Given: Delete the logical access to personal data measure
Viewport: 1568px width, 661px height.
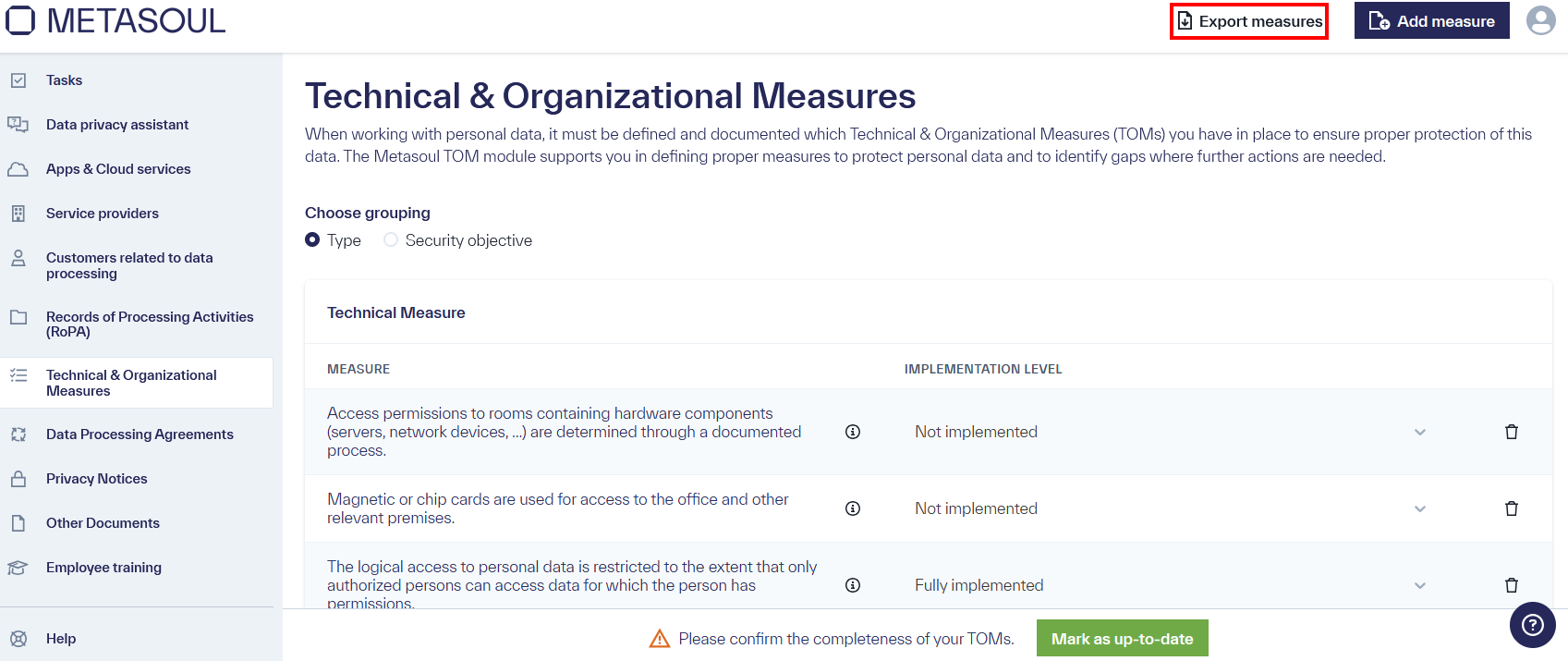Looking at the screenshot, I should point(1512,585).
